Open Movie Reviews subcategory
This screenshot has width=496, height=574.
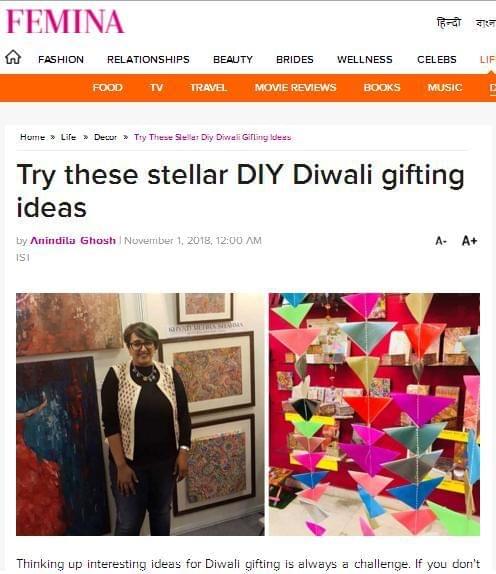click(295, 87)
